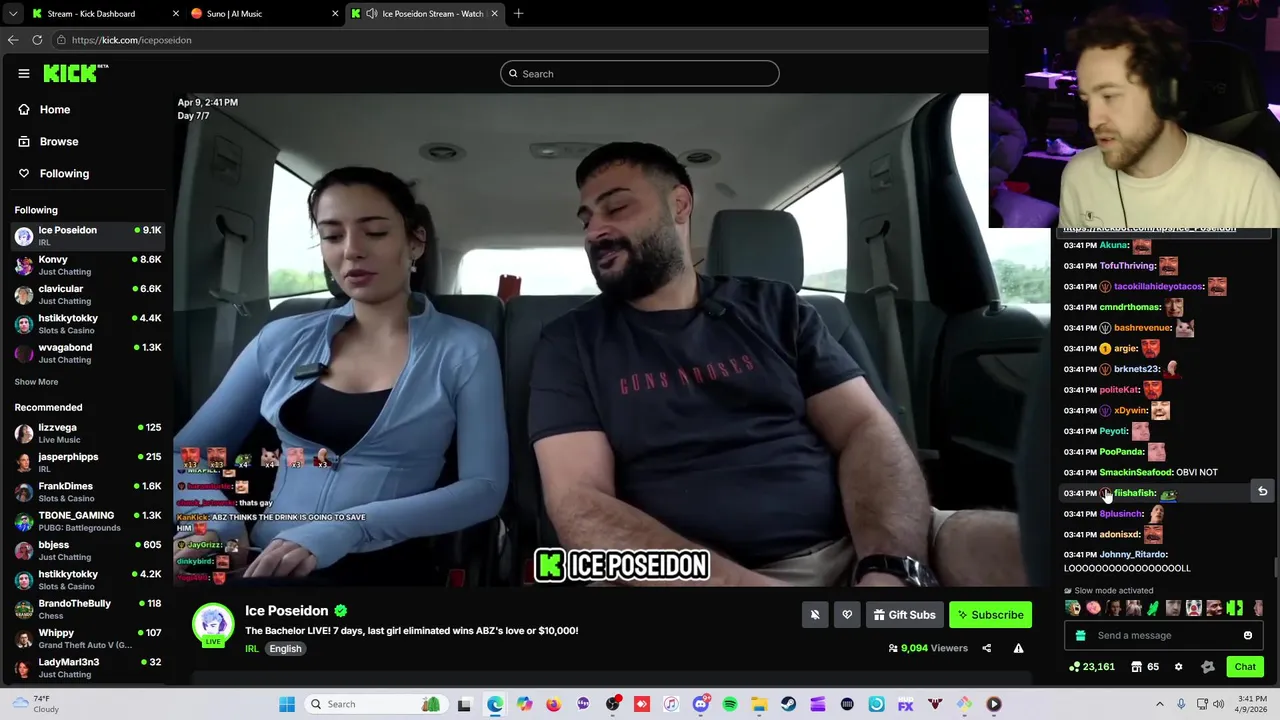Open the hamburger sidebar menu
Screen dimensions: 1280x720
point(23,73)
